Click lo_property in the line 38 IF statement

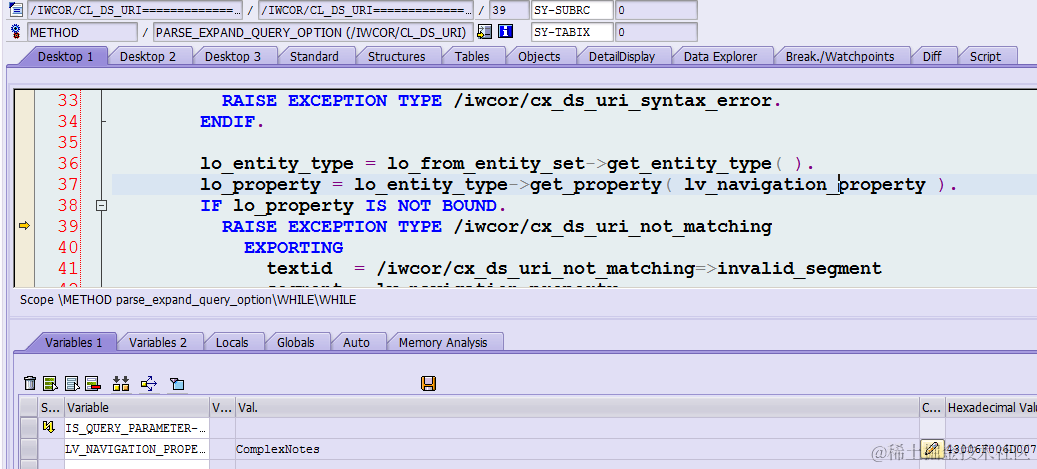pyautogui.click(x=294, y=206)
